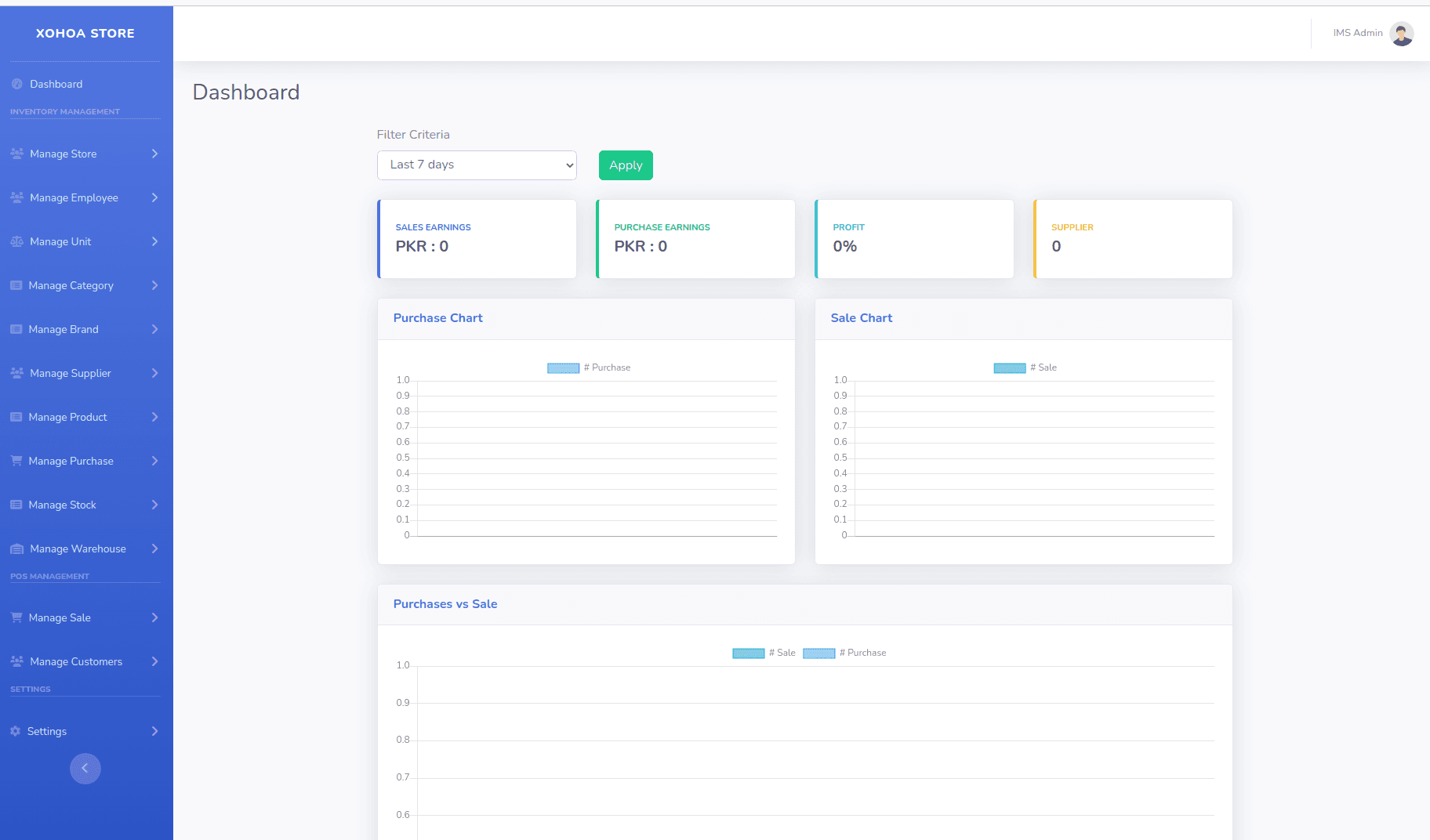The image size is (1430, 840).
Task: Click the Dashboard page title
Action: point(246,92)
